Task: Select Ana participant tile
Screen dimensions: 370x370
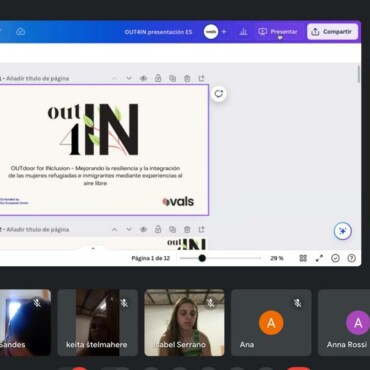Action: click(271, 322)
